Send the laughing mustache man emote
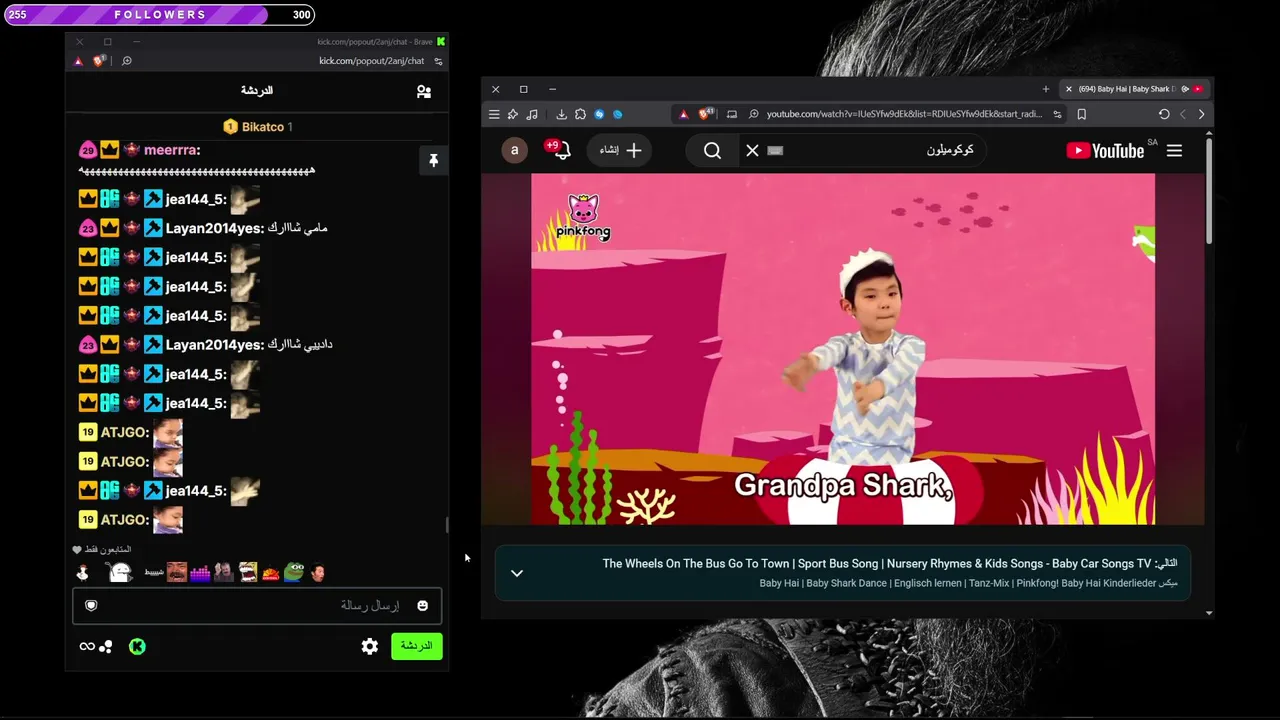The image size is (1280, 720). 177,572
